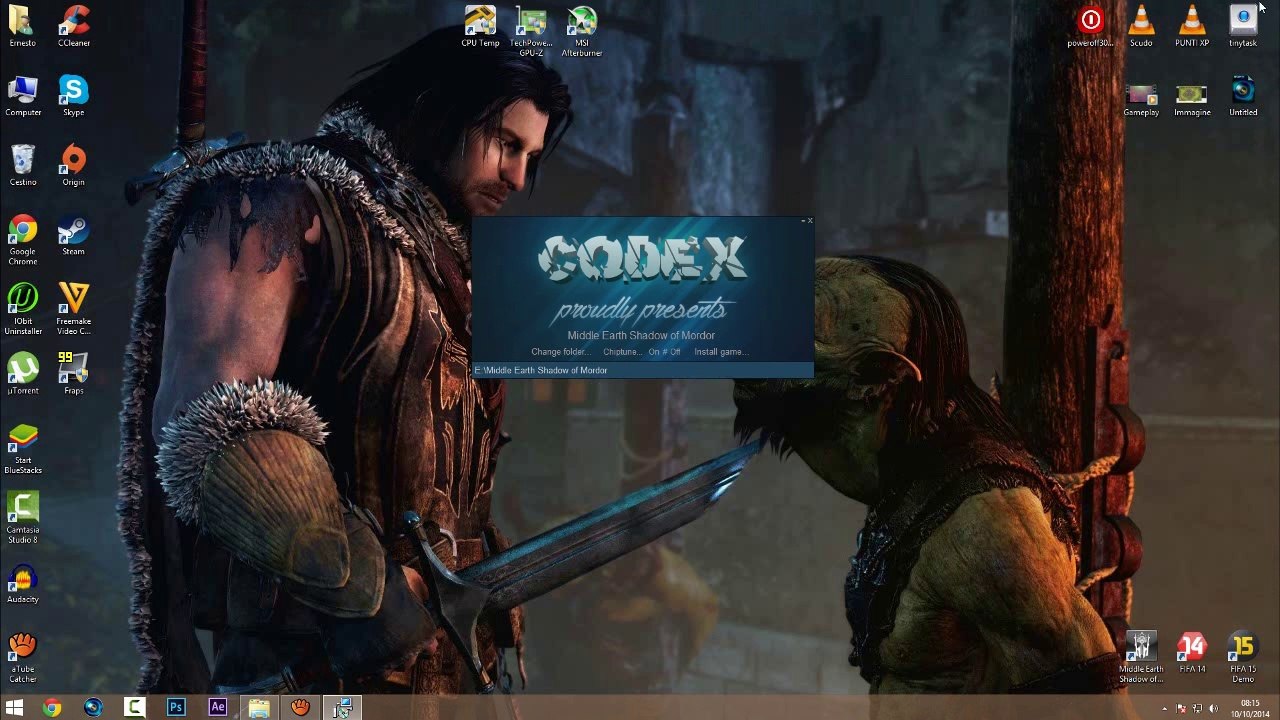Click the Chiptune... option
The image size is (1280, 720).
click(x=622, y=352)
